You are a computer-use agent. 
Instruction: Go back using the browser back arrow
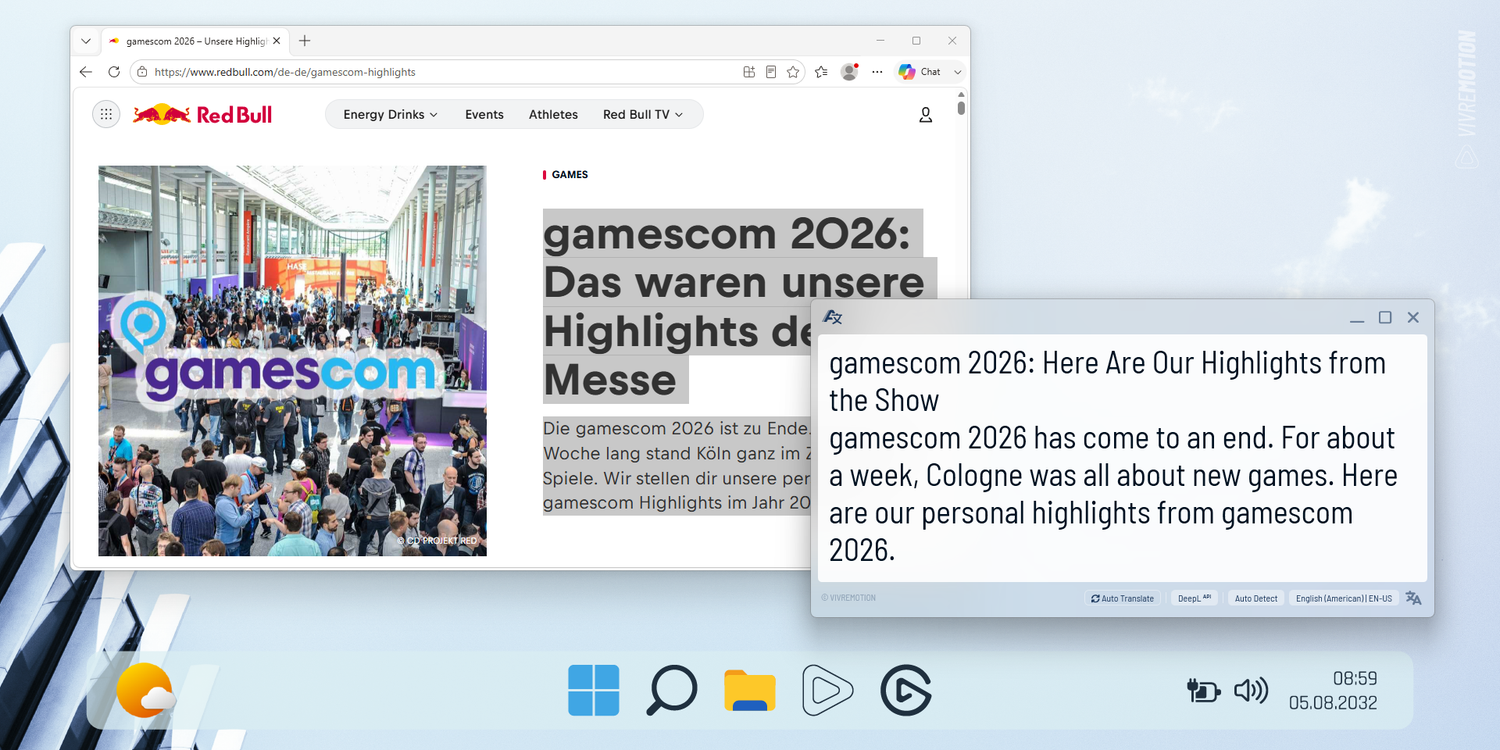pos(86,72)
